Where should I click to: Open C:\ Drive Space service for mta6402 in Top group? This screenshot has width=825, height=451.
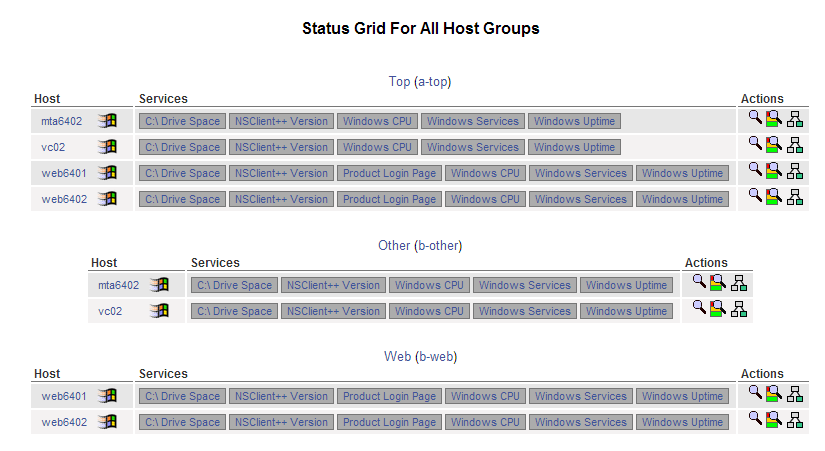point(182,121)
